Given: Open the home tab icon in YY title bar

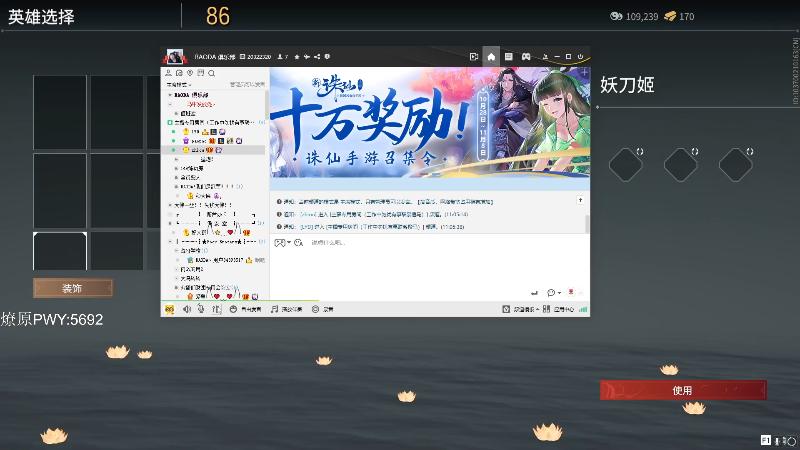Looking at the screenshot, I should click(x=491, y=57).
